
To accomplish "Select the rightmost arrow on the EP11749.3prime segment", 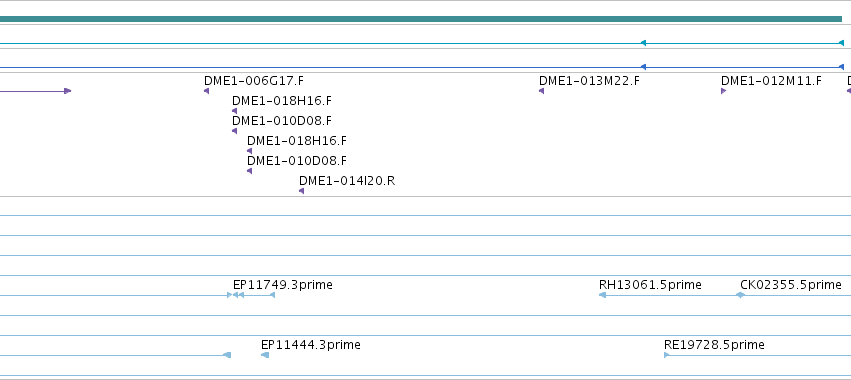I will (272, 295).
